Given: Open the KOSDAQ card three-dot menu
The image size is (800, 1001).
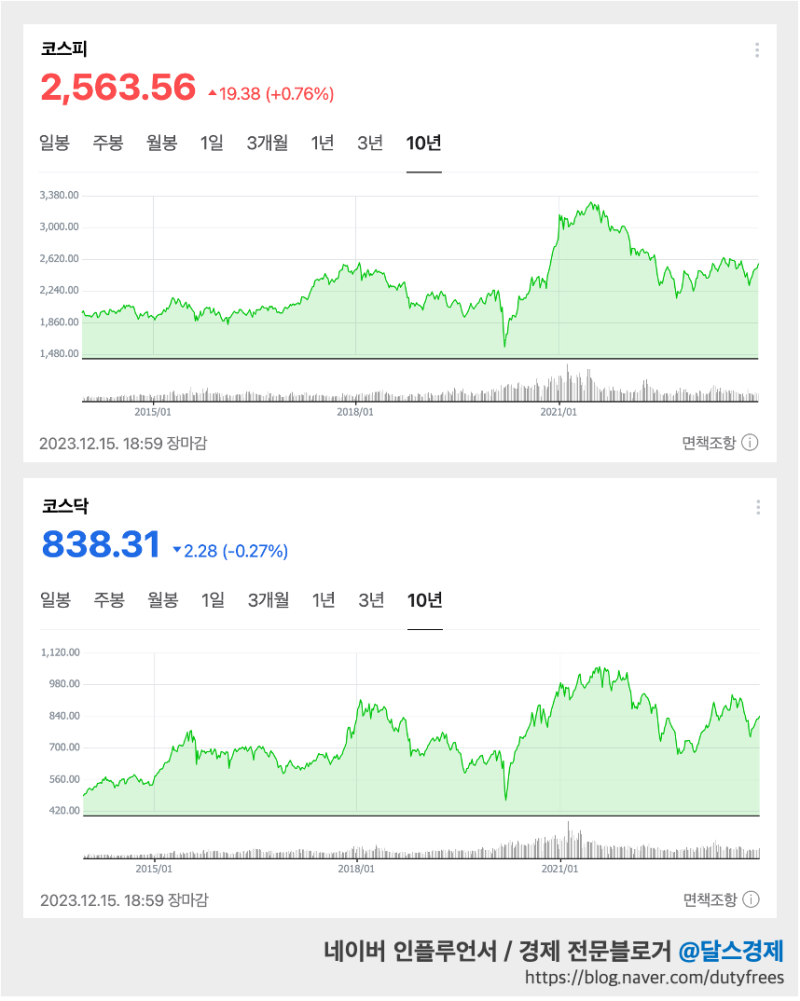Looking at the screenshot, I should (758, 508).
